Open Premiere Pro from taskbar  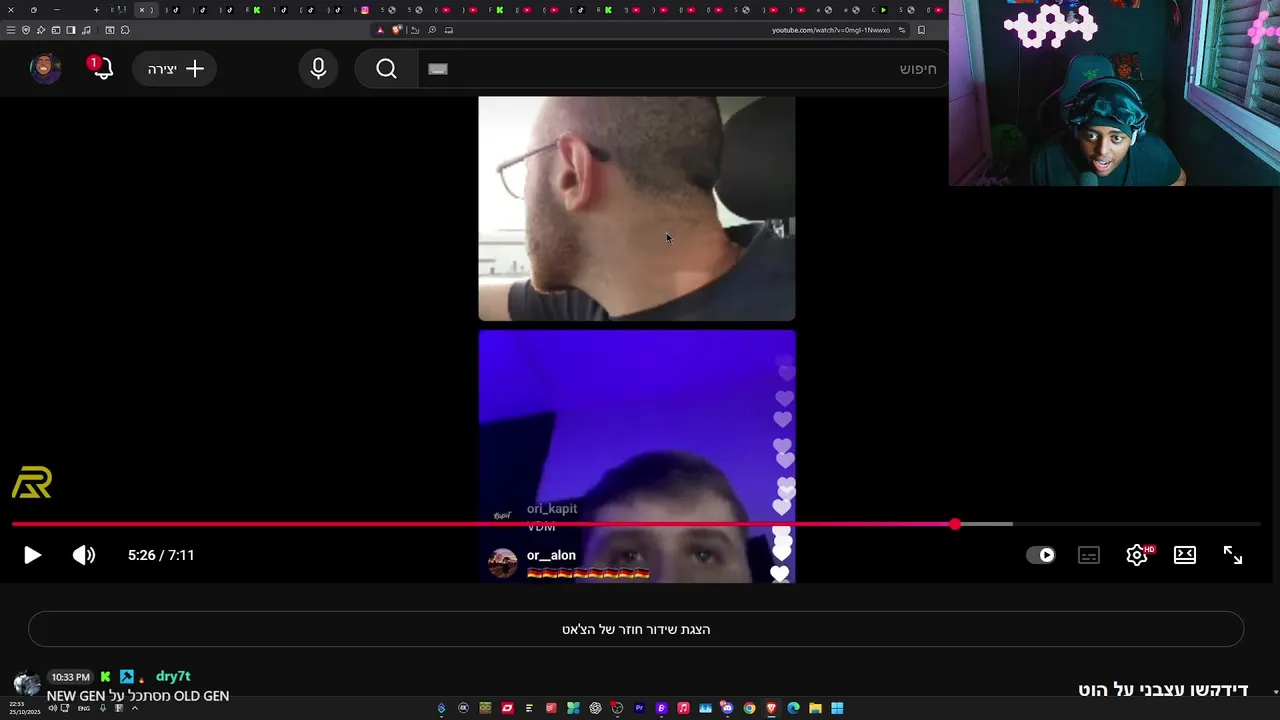639,708
